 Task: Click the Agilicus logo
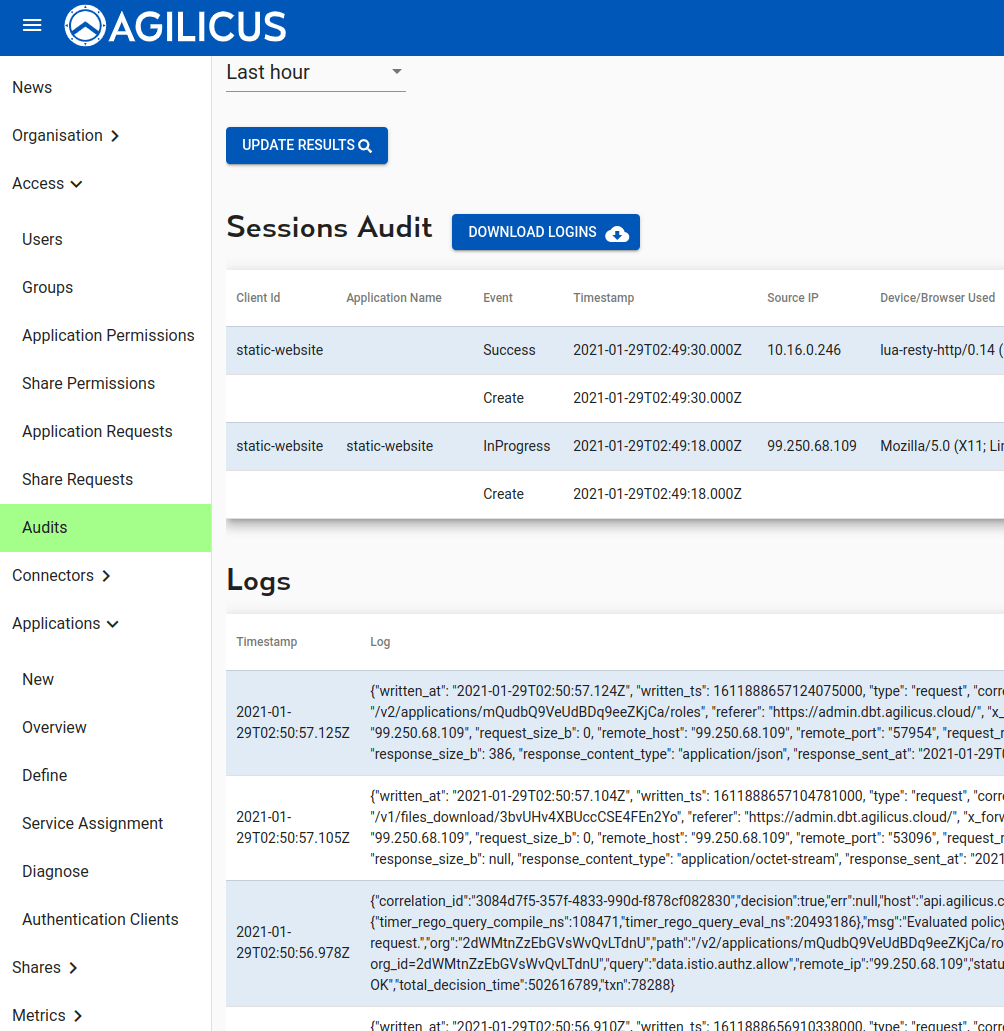[175, 27]
